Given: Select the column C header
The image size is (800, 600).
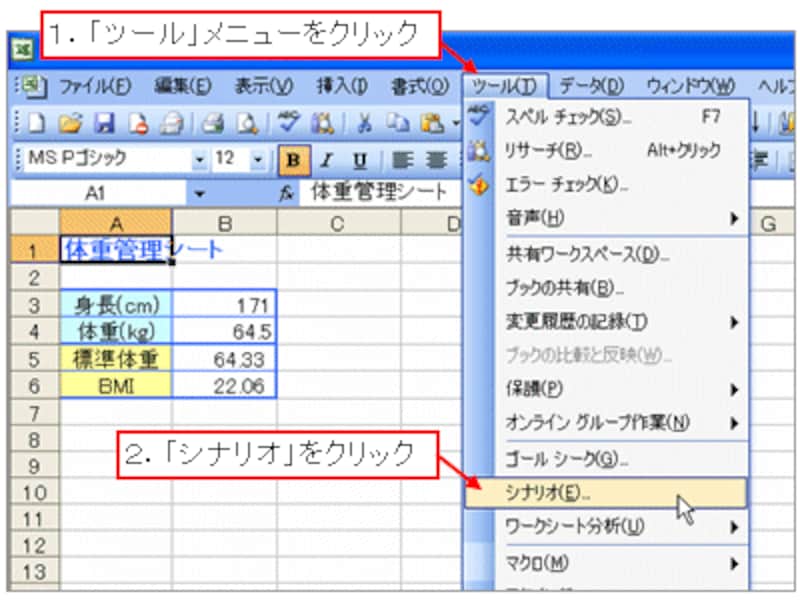Looking at the screenshot, I should click(337, 223).
